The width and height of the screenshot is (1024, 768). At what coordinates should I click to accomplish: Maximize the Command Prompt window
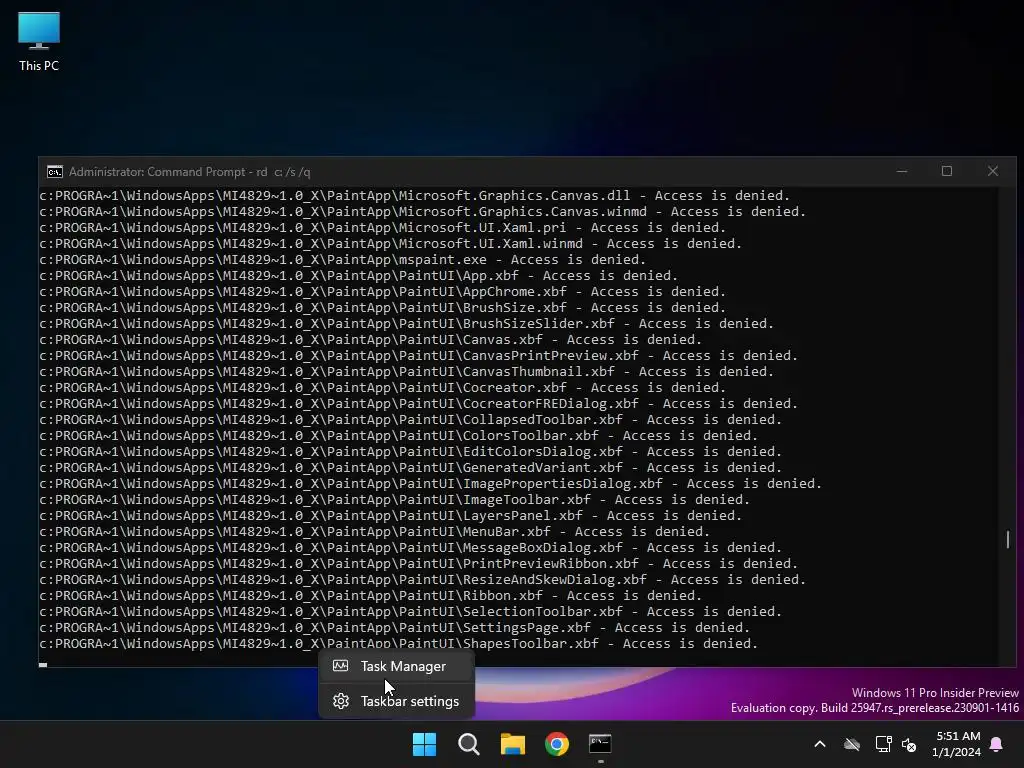(x=947, y=171)
